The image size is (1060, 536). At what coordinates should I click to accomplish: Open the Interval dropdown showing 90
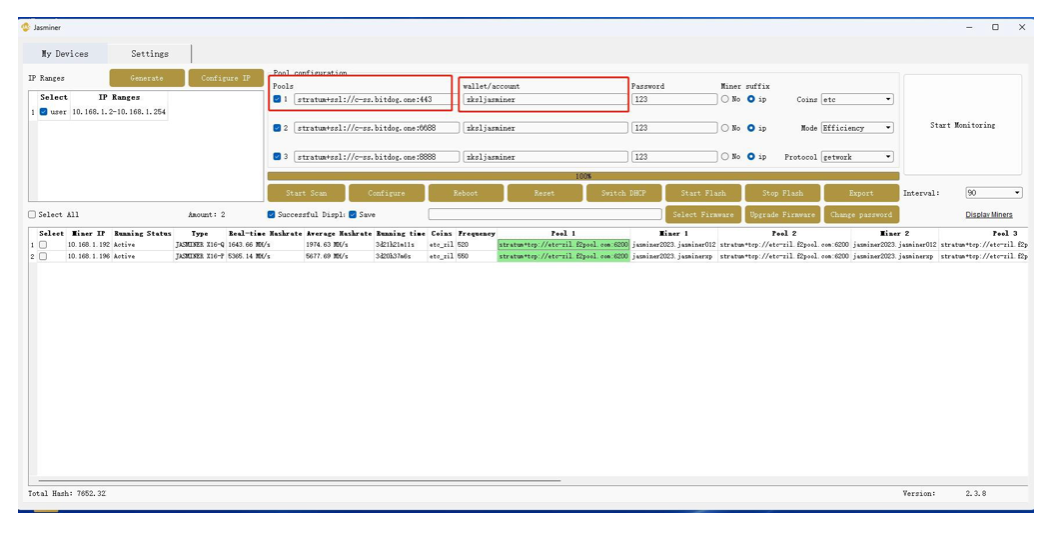[994, 193]
